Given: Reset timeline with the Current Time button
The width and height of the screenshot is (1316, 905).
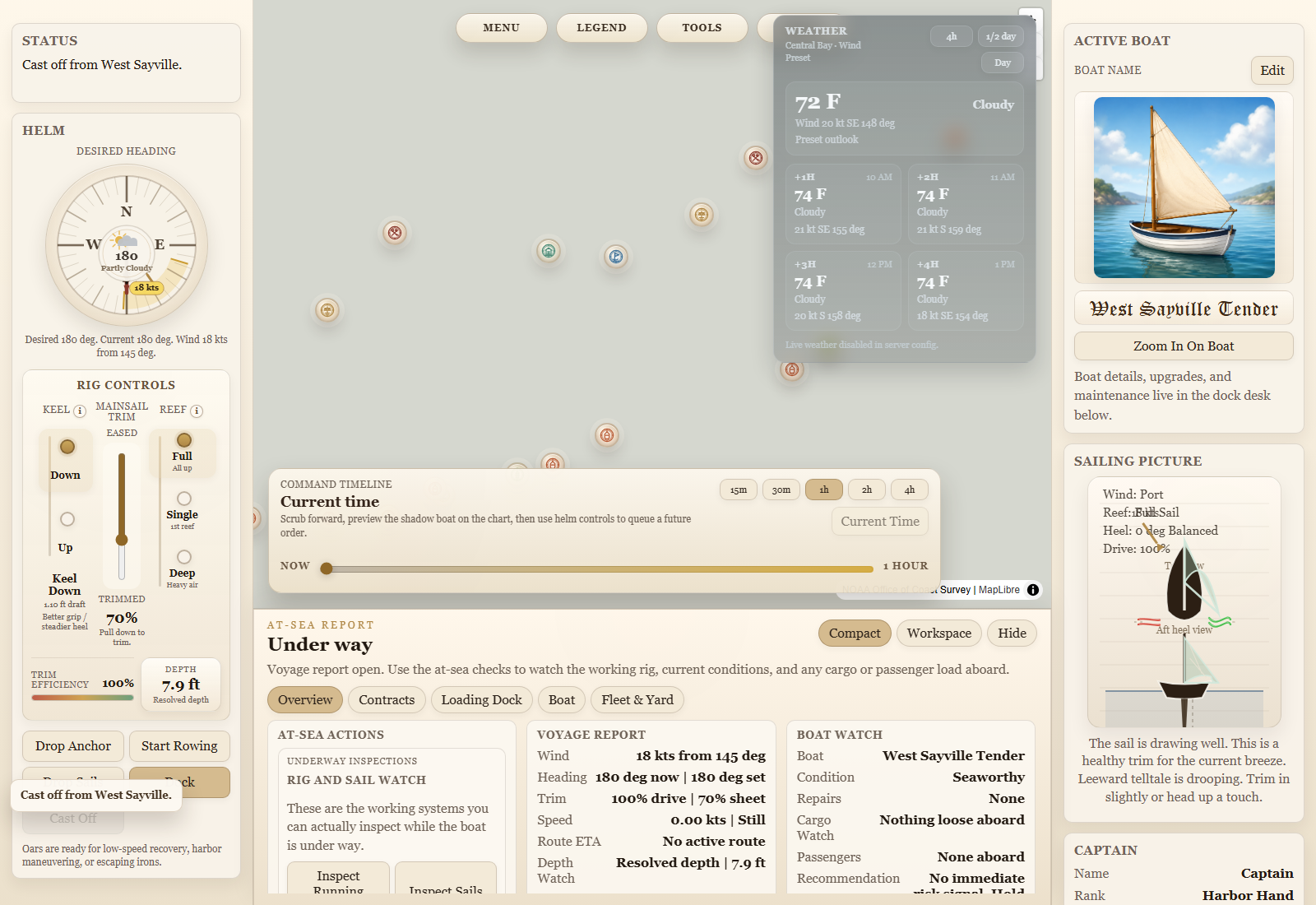Looking at the screenshot, I should coord(880,522).
